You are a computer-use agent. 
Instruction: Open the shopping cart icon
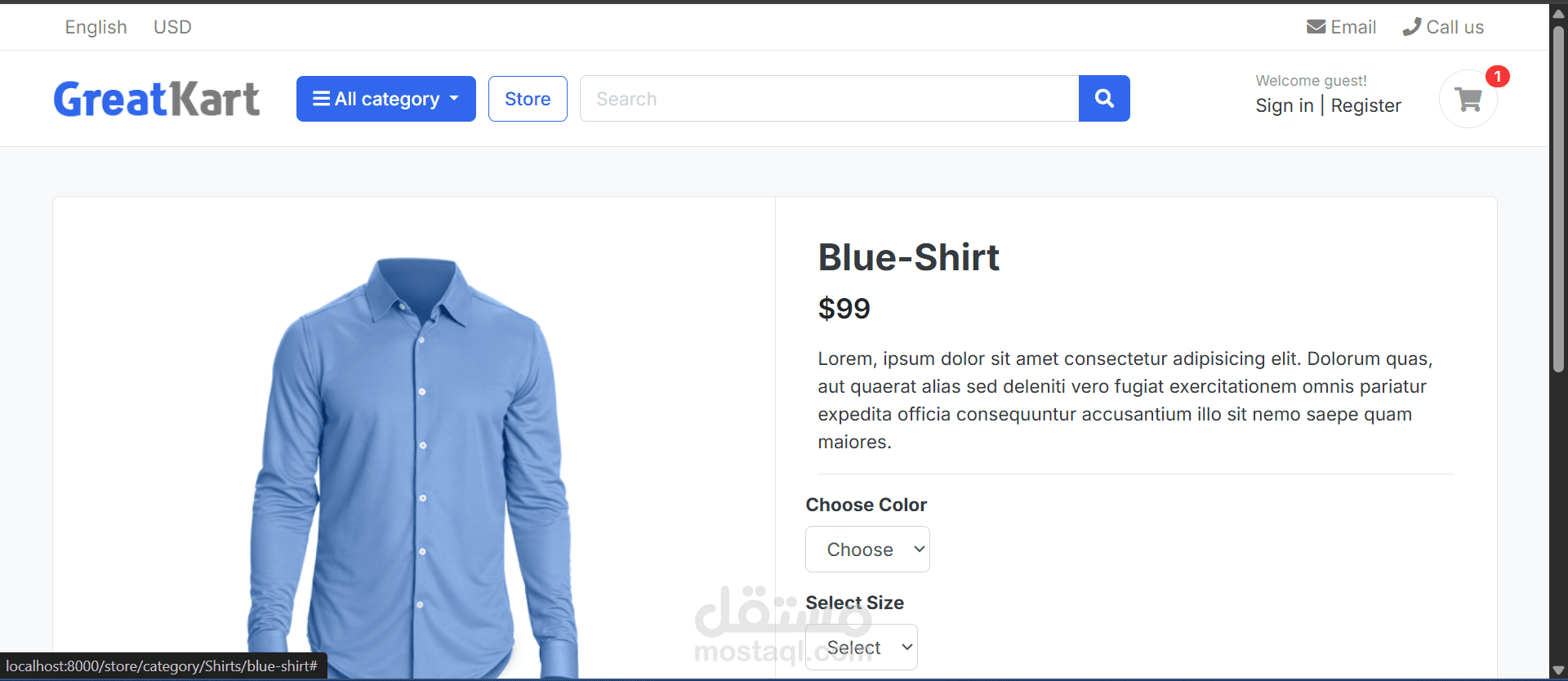coord(1468,99)
